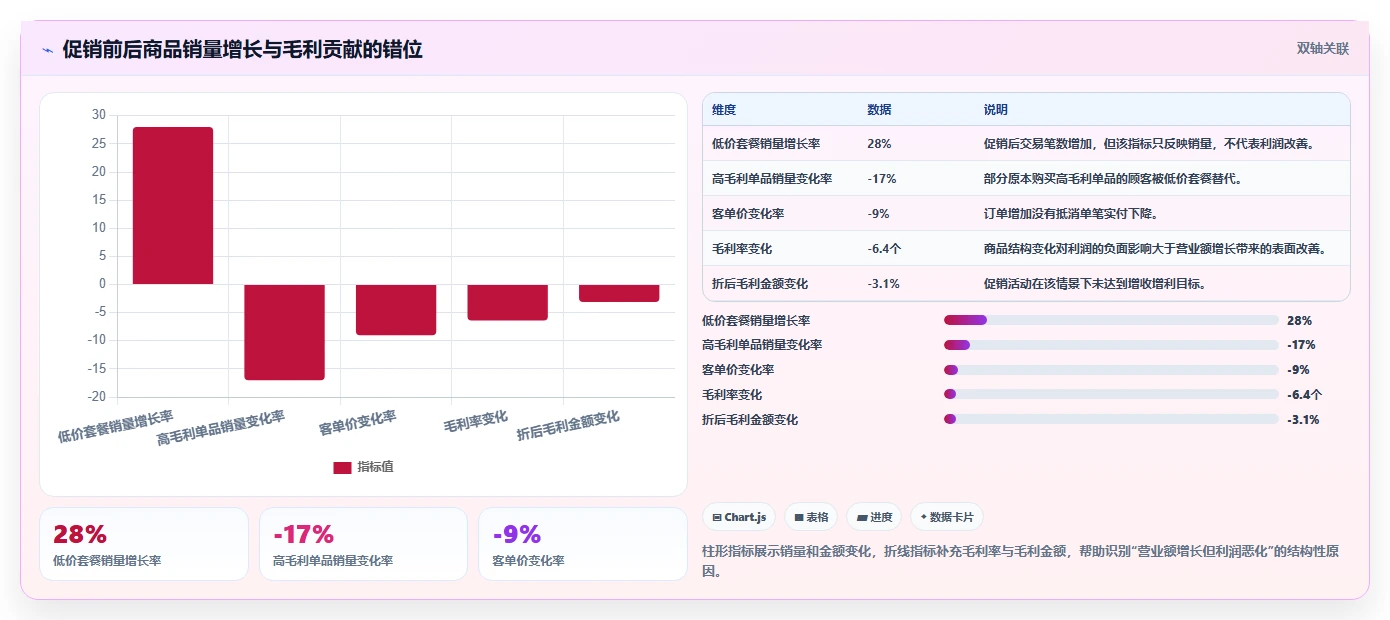Click the description 订单增加没有抵消单笔实付下降
Screen dimensions: 1390x620
pos(1072,214)
